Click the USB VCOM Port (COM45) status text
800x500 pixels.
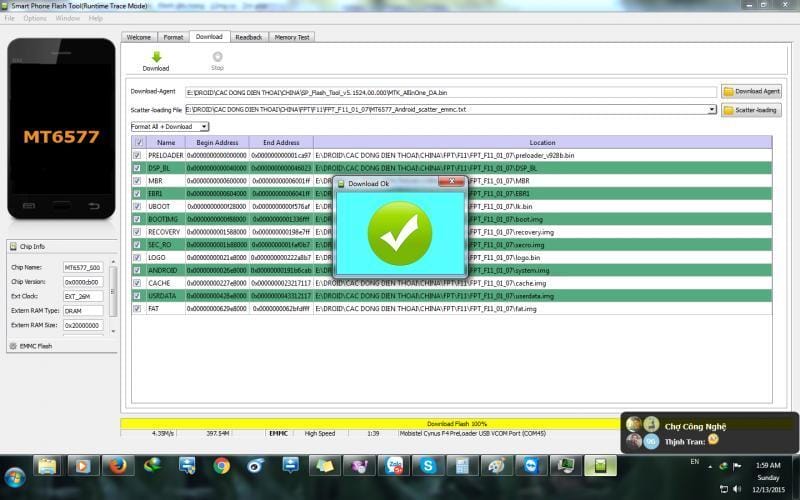point(472,433)
